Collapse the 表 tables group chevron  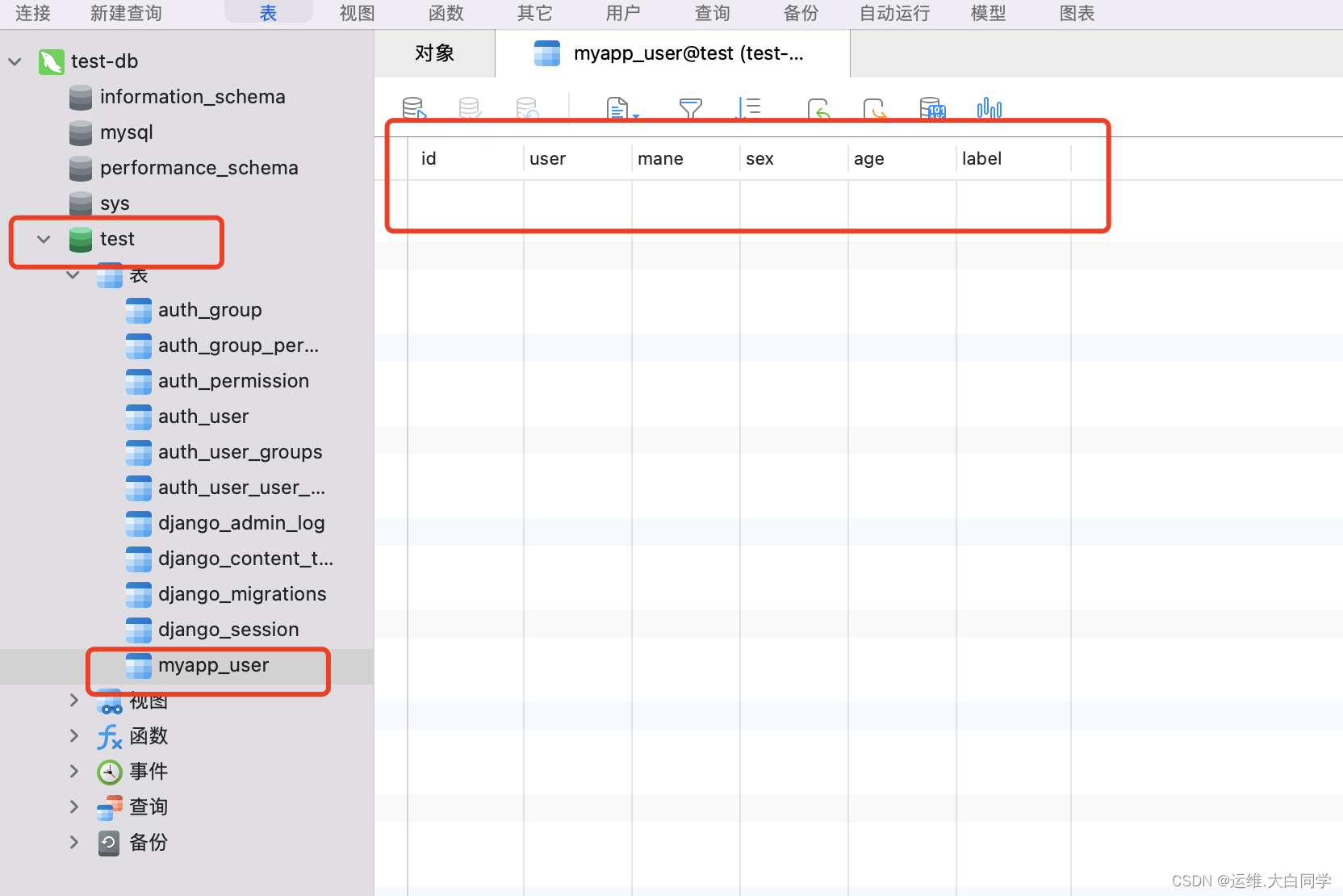click(x=73, y=275)
